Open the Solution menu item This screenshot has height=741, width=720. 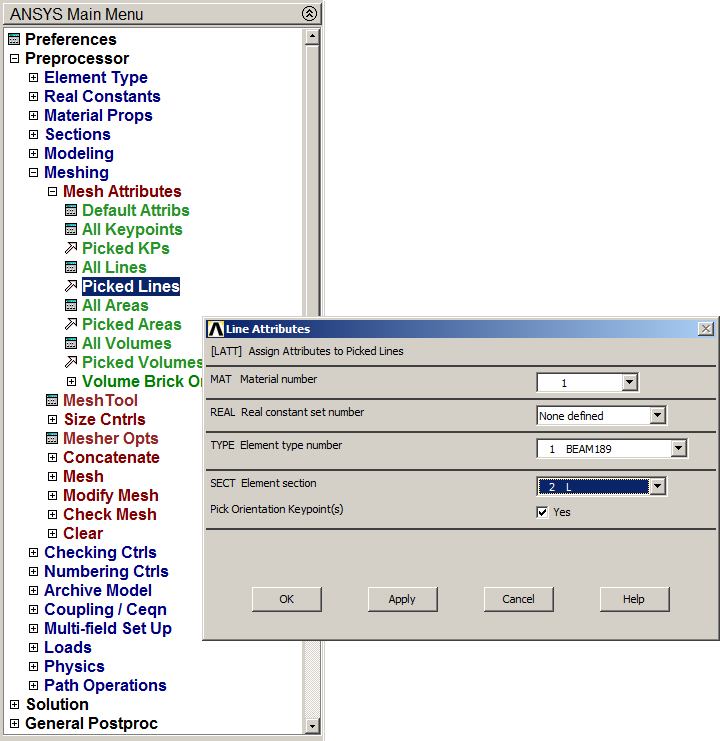tap(57, 705)
